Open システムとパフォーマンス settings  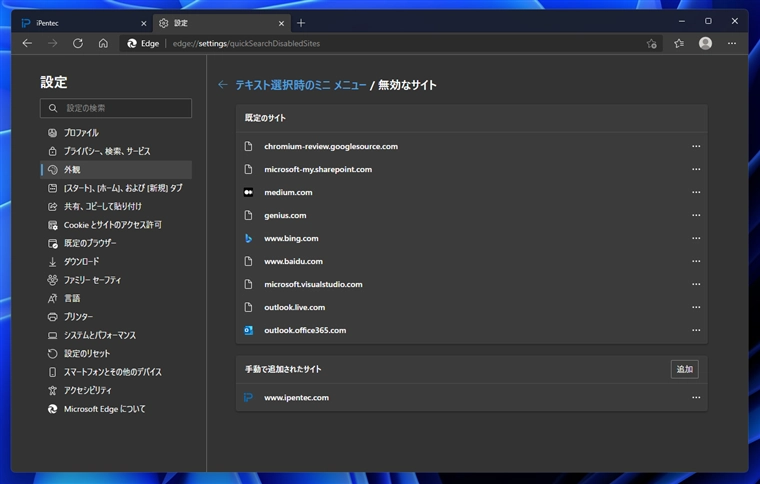[x=116, y=335]
